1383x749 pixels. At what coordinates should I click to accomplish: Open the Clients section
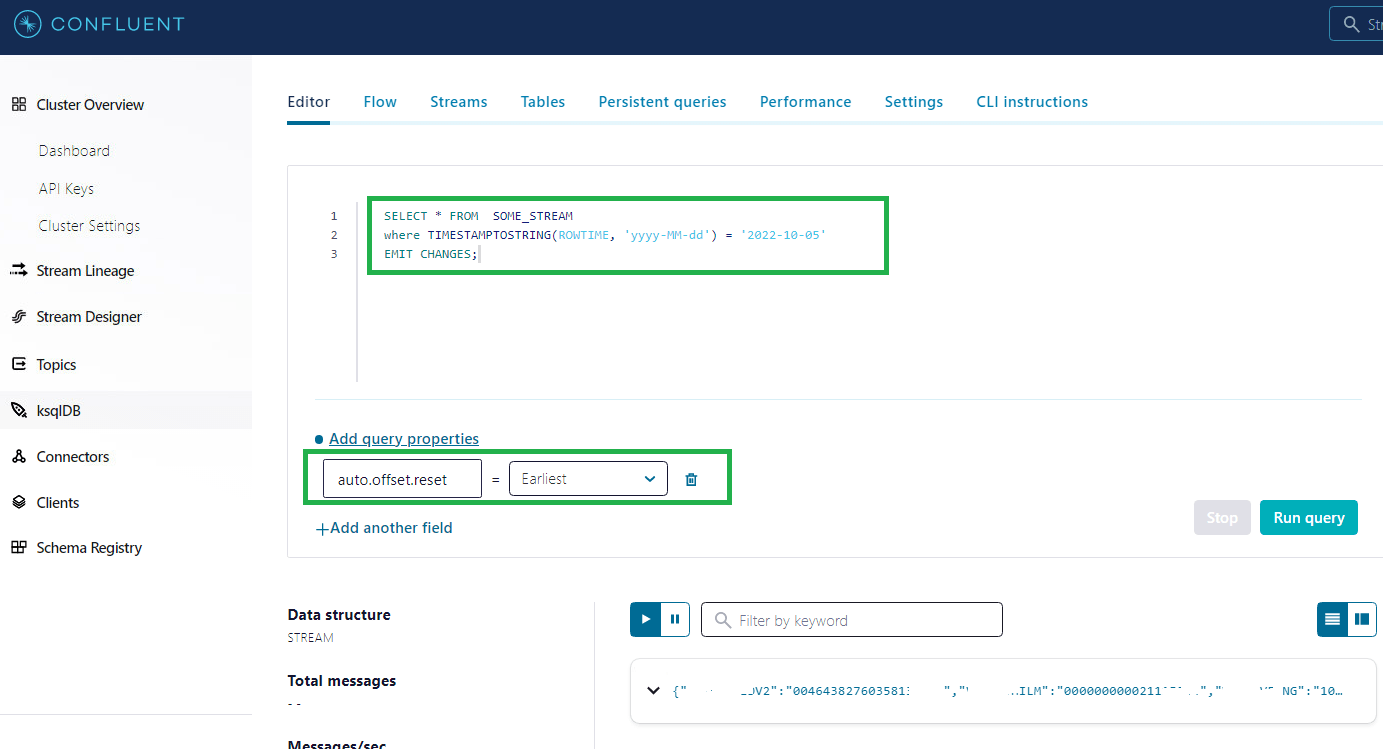coord(59,502)
